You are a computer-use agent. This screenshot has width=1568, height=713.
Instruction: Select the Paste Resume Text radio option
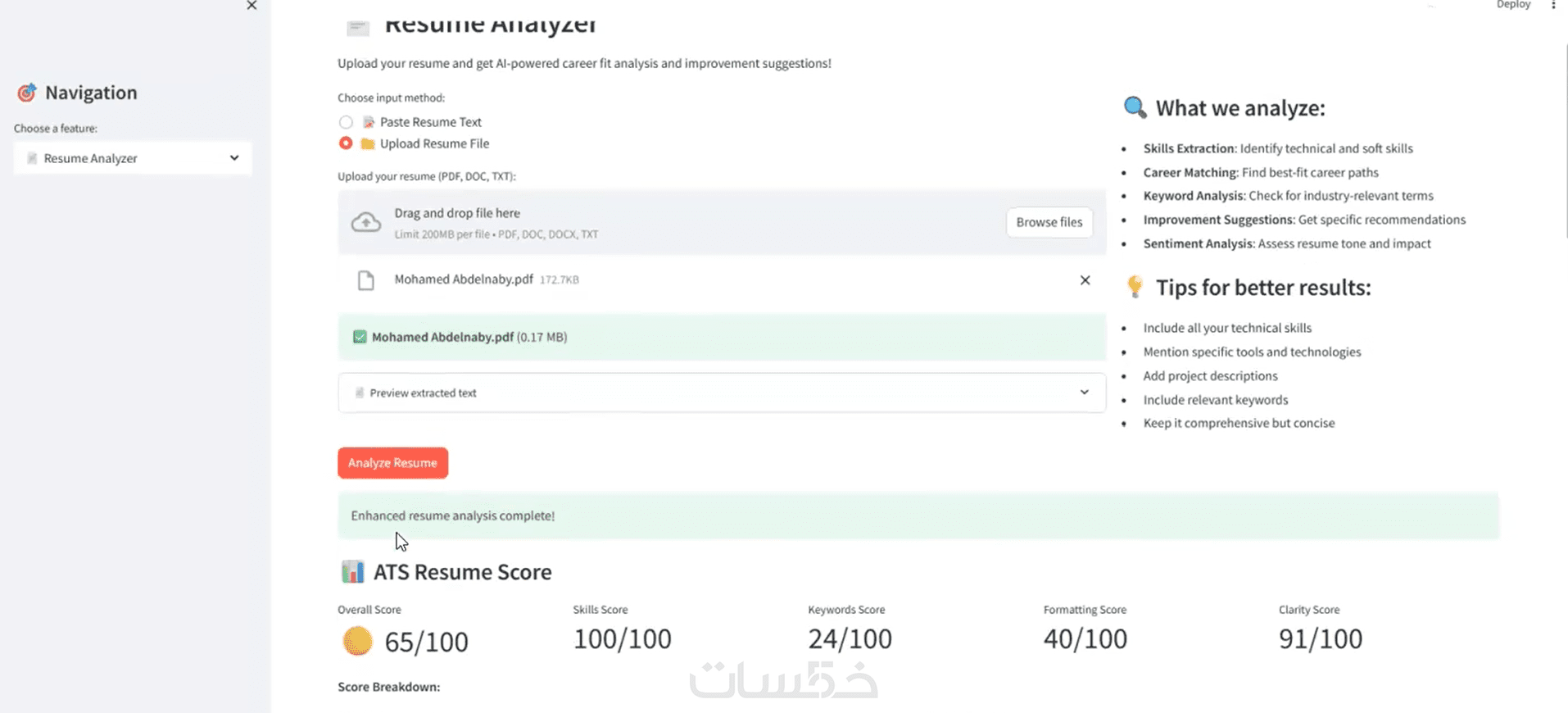(346, 122)
